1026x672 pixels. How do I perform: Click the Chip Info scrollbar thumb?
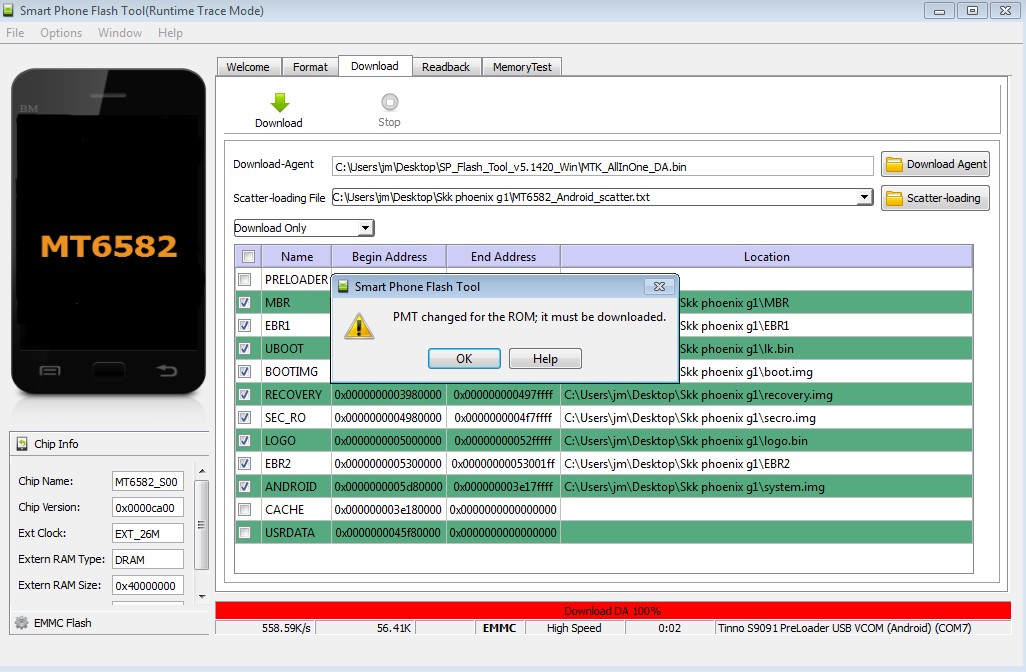click(202, 525)
